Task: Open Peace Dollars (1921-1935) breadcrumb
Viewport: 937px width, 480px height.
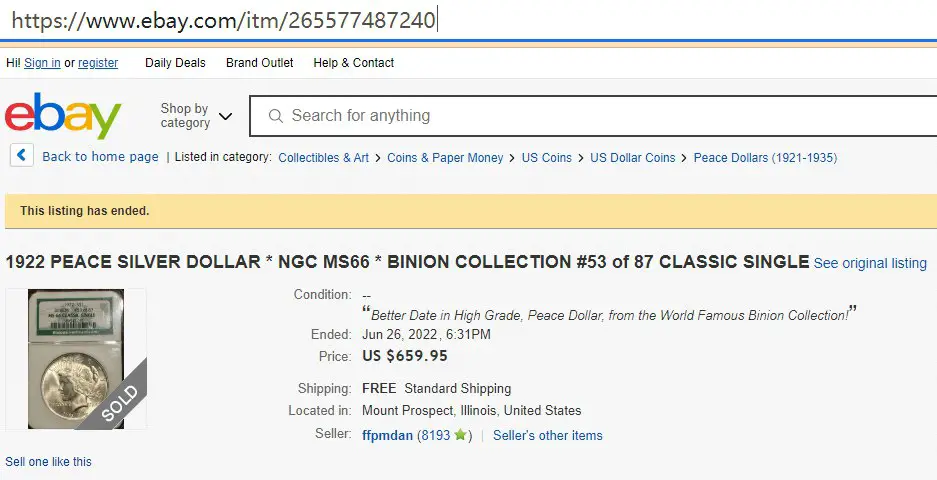Action: [x=765, y=158]
